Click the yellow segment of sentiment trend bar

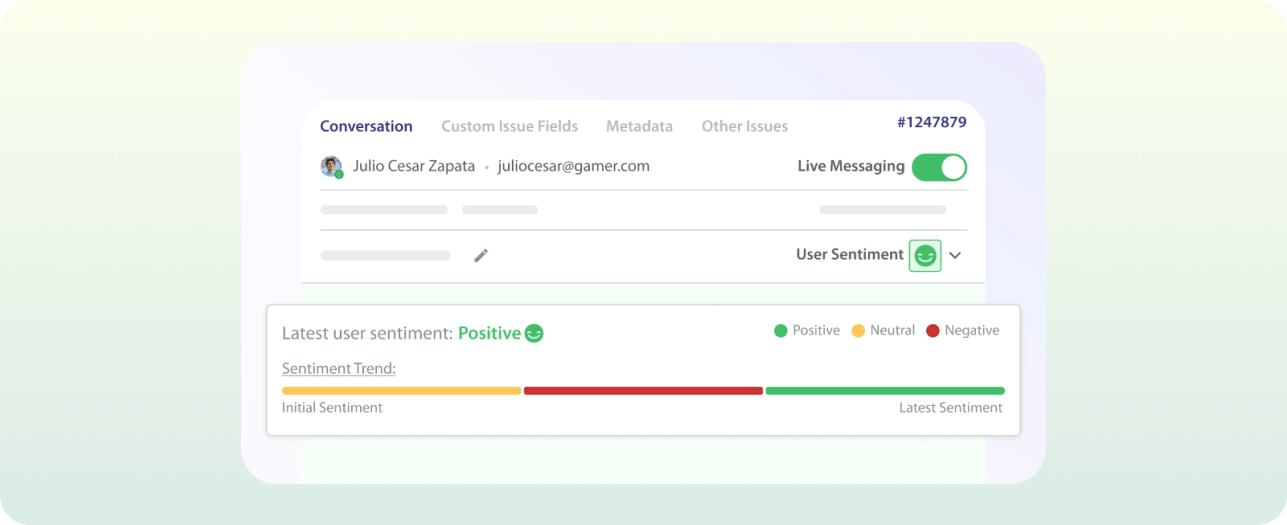[x=401, y=391]
